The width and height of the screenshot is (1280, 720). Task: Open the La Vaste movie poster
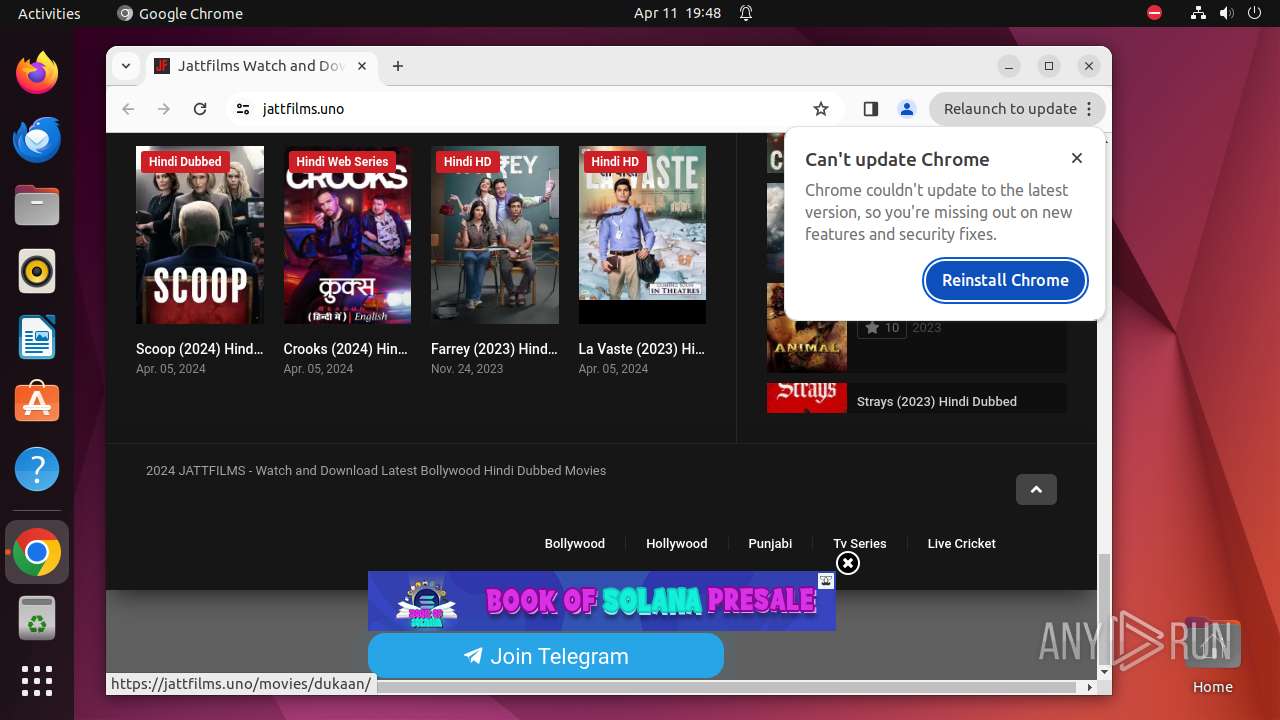pos(642,235)
